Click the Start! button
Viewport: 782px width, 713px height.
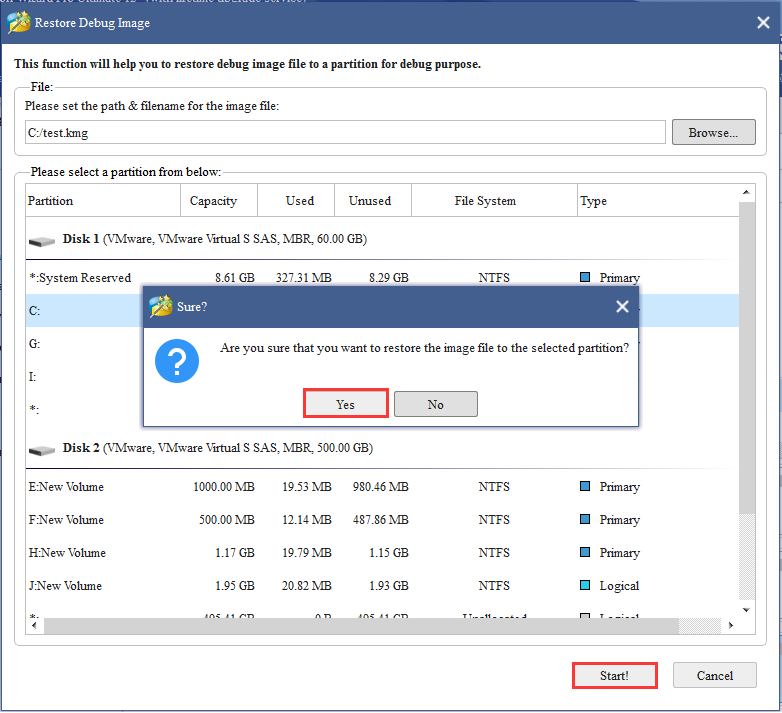[x=614, y=676]
